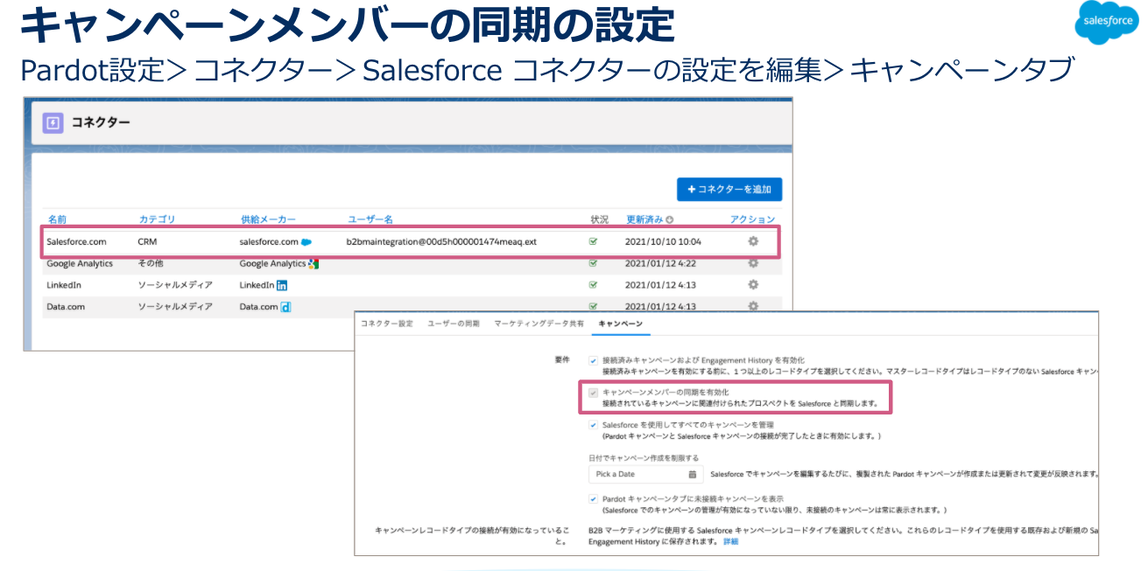This screenshot has width=1148, height=571.
Task: Open the gear menu for LinkedIn row
Action: coord(753,285)
